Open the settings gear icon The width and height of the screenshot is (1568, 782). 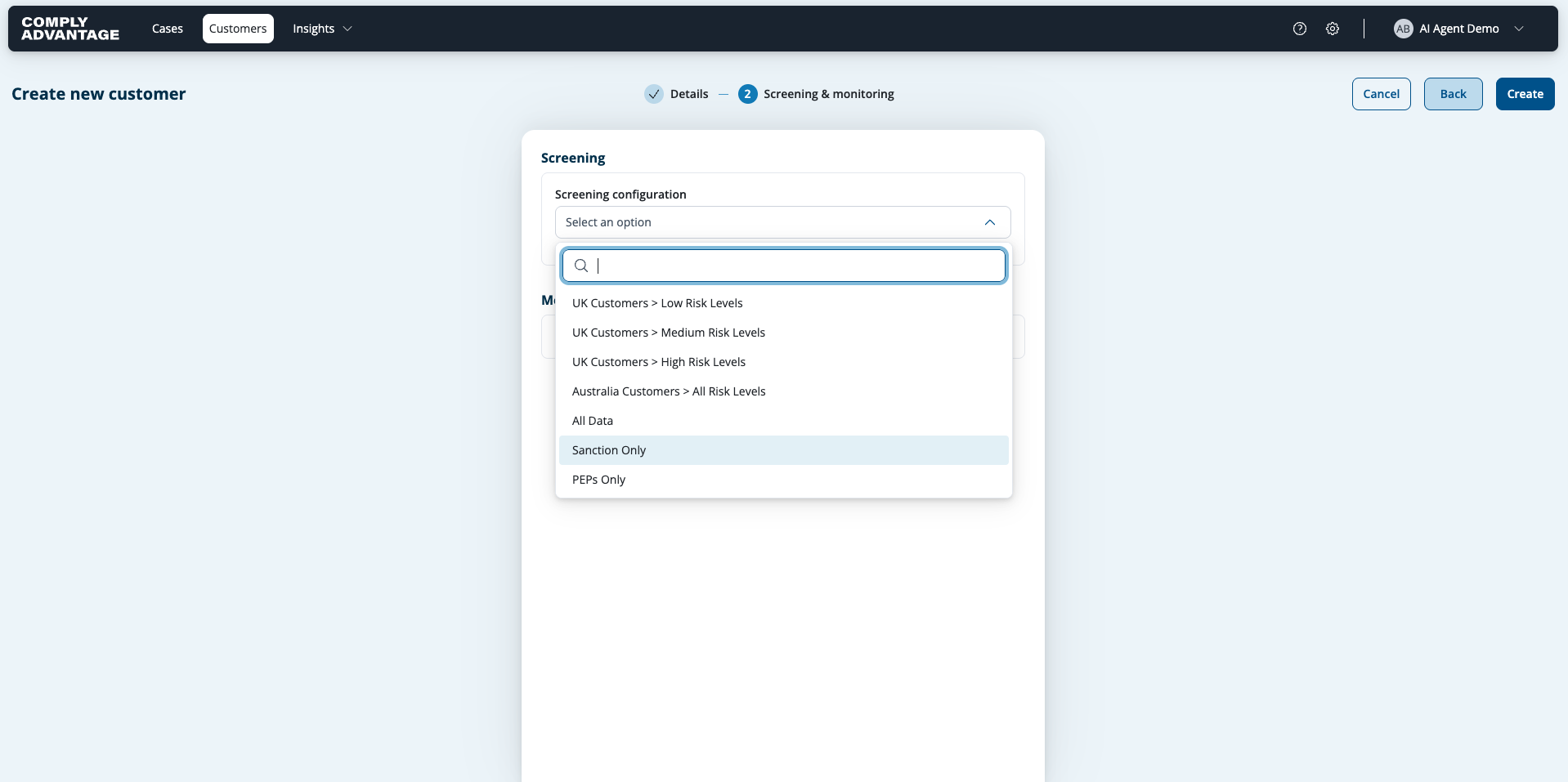(x=1333, y=29)
